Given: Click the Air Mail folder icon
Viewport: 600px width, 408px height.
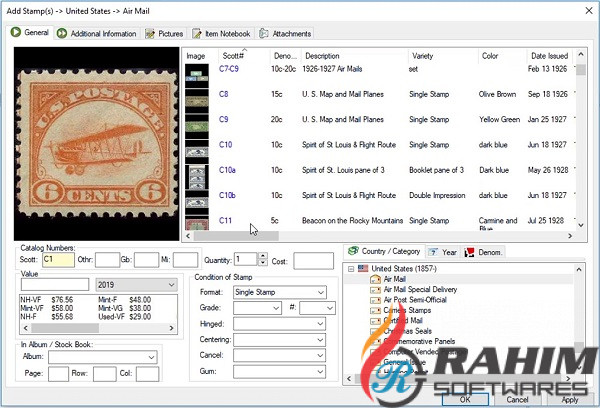Looking at the screenshot, I should pos(376,279).
